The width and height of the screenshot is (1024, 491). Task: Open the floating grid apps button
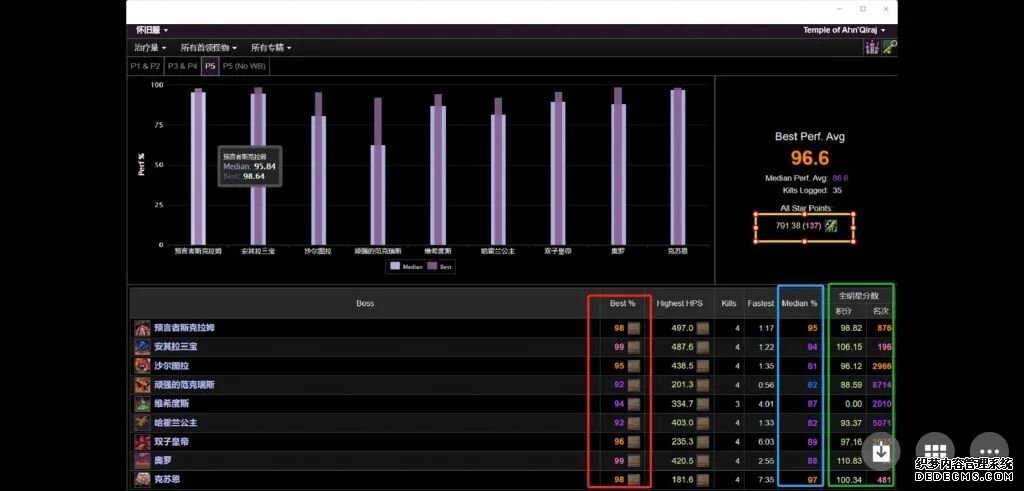[x=935, y=451]
